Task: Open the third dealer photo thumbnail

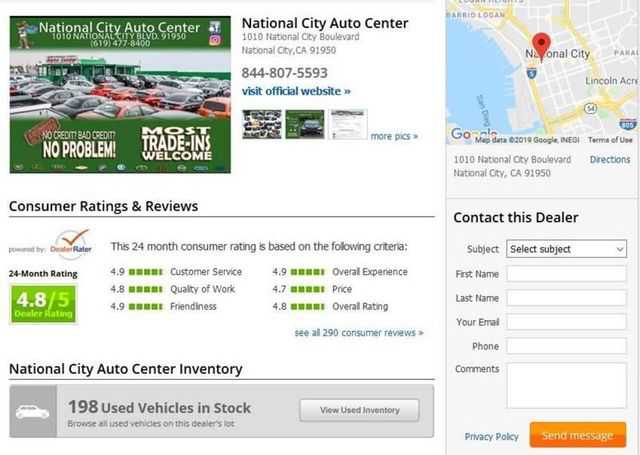Action: [x=348, y=124]
